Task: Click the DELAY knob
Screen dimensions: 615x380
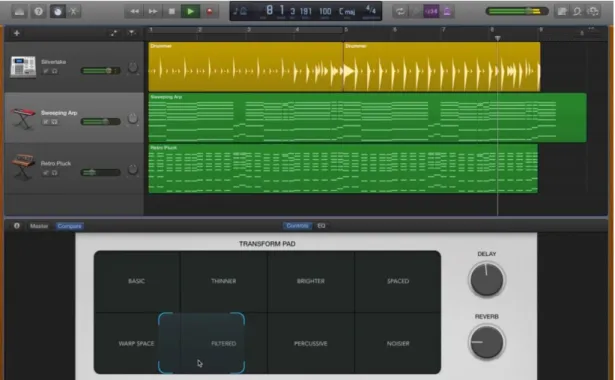Action: point(487,280)
